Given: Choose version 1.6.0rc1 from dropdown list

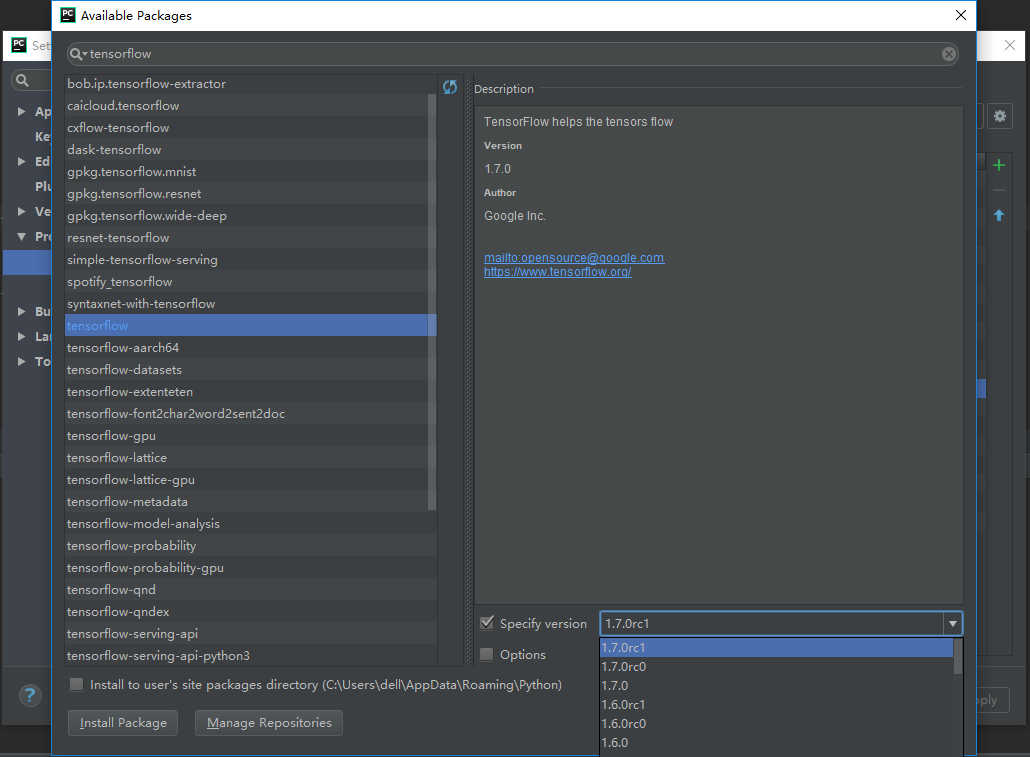Looking at the screenshot, I should [776, 704].
